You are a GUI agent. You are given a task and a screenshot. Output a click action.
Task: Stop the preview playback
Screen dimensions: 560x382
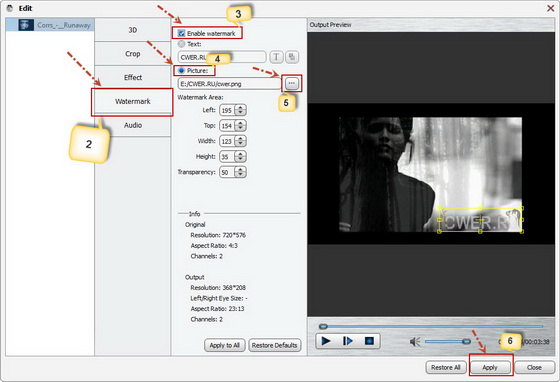tap(369, 341)
